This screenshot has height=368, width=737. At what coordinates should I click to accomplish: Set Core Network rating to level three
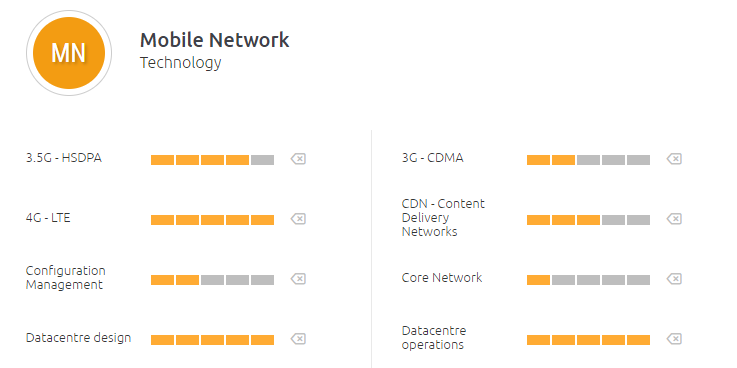pyautogui.click(x=588, y=280)
